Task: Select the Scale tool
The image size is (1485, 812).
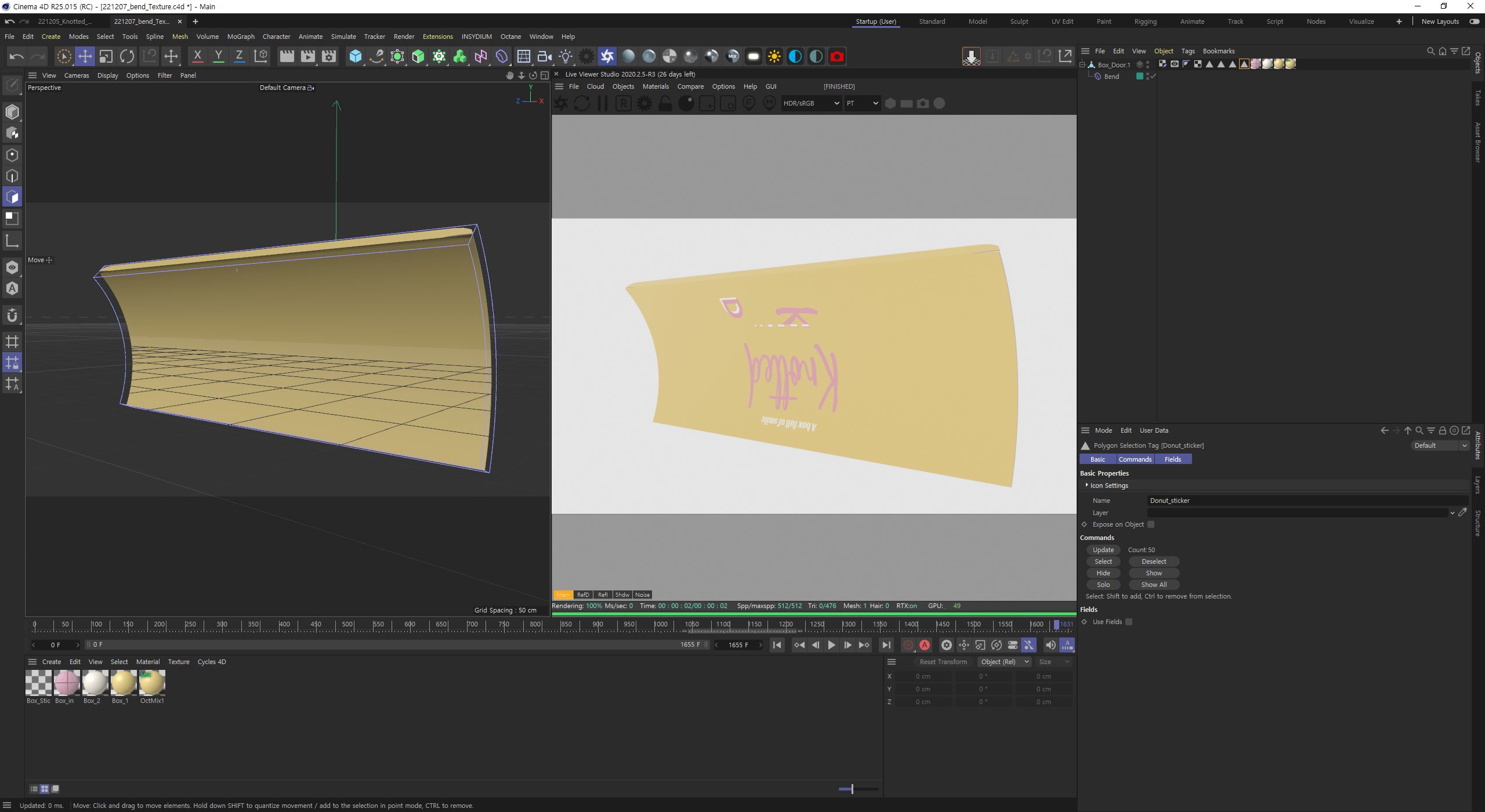Action: [106, 56]
